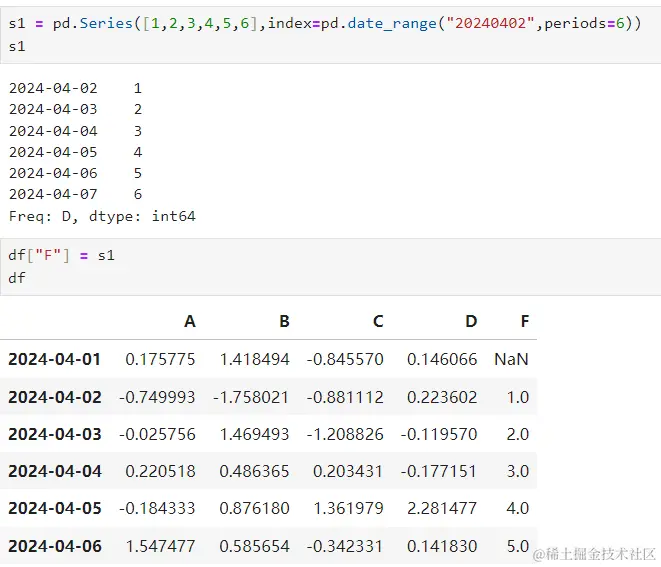The width and height of the screenshot is (661, 567).
Task: Click the Freq: D, dtype: int64 line
Action: (102, 216)
